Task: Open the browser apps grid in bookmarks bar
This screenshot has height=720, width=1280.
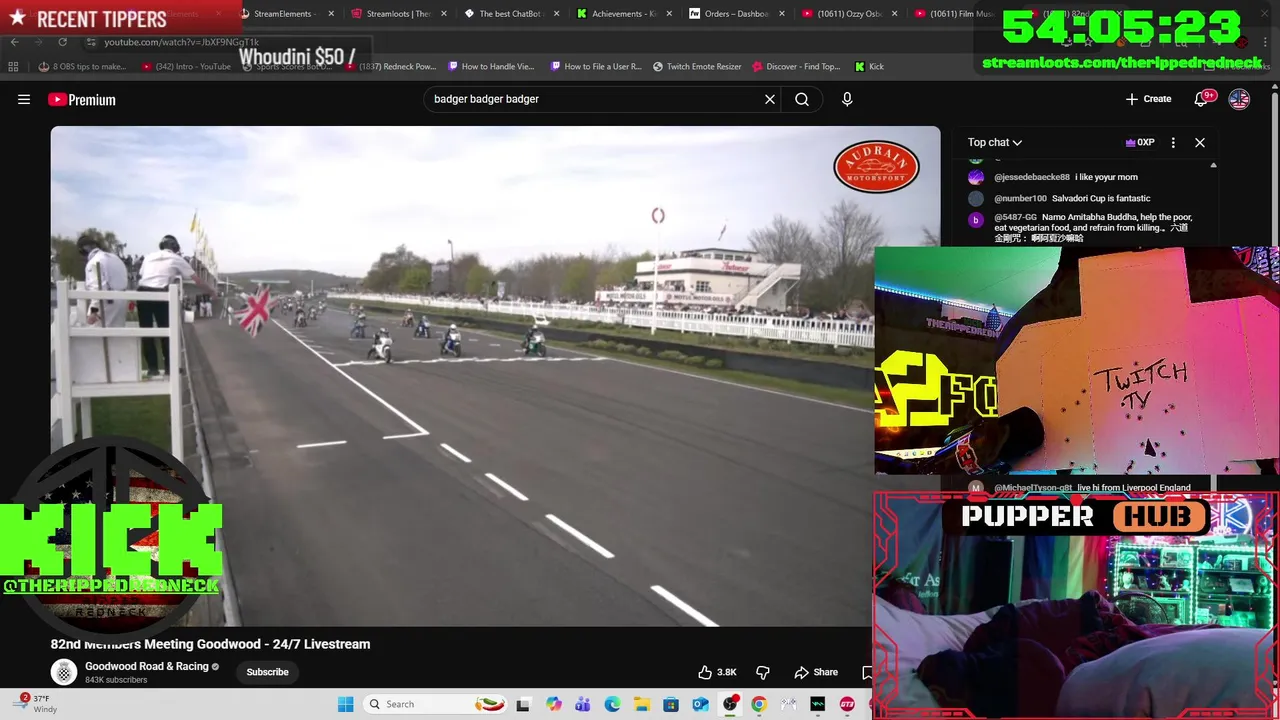Action: coord(13,66)
